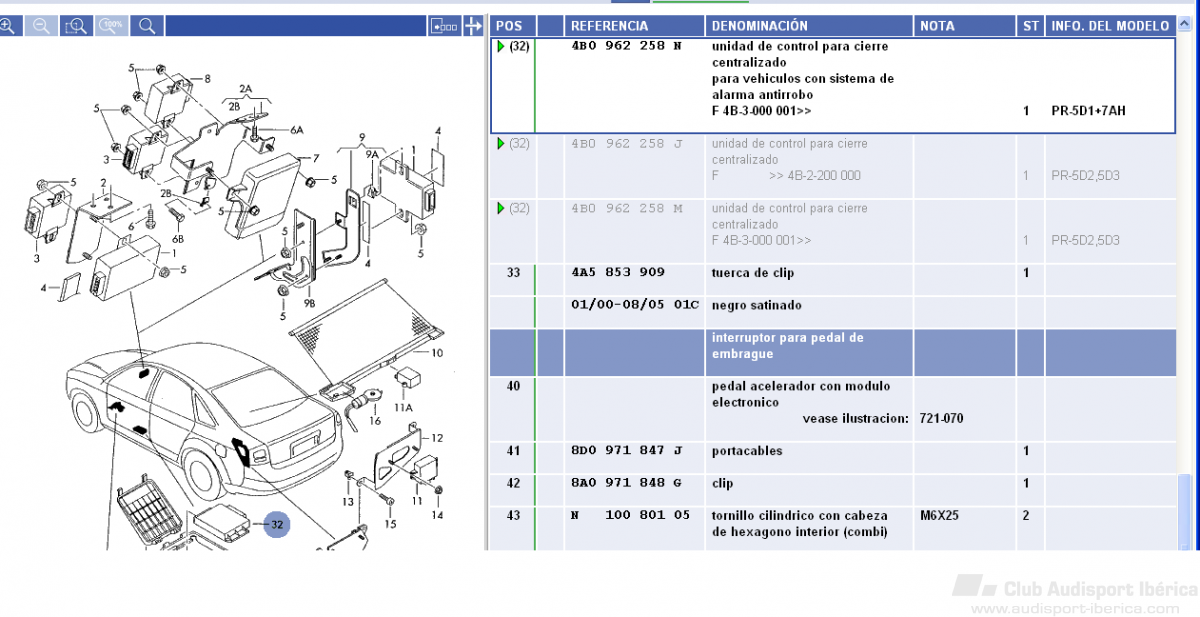Click the illustration thumbnails strip icon
This screenshot has width=1200, height=617.
point(443,26)
